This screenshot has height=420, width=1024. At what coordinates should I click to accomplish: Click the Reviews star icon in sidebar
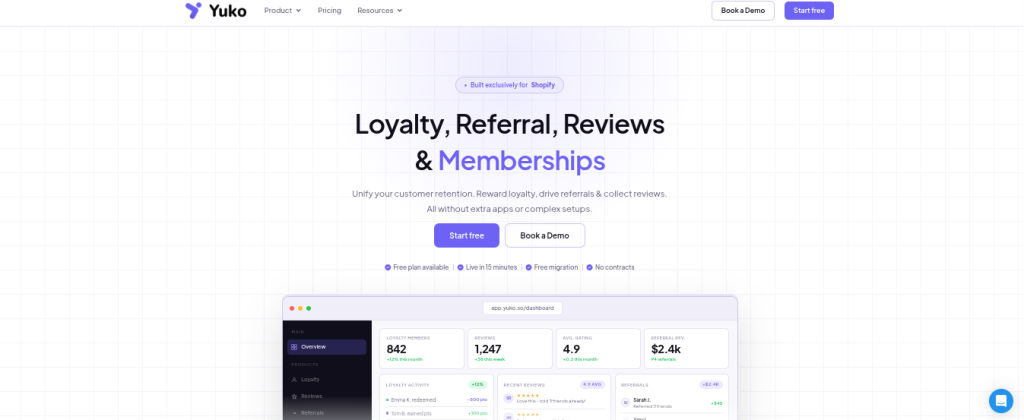click(294, 396)
